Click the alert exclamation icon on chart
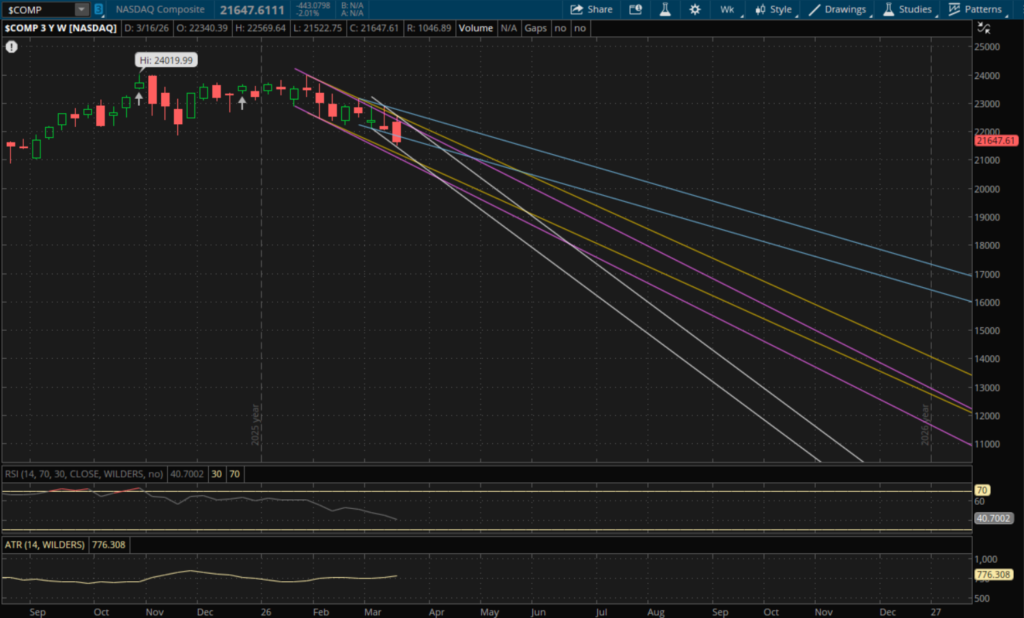This screenshot has width=1024, height=618. point(11,47)
